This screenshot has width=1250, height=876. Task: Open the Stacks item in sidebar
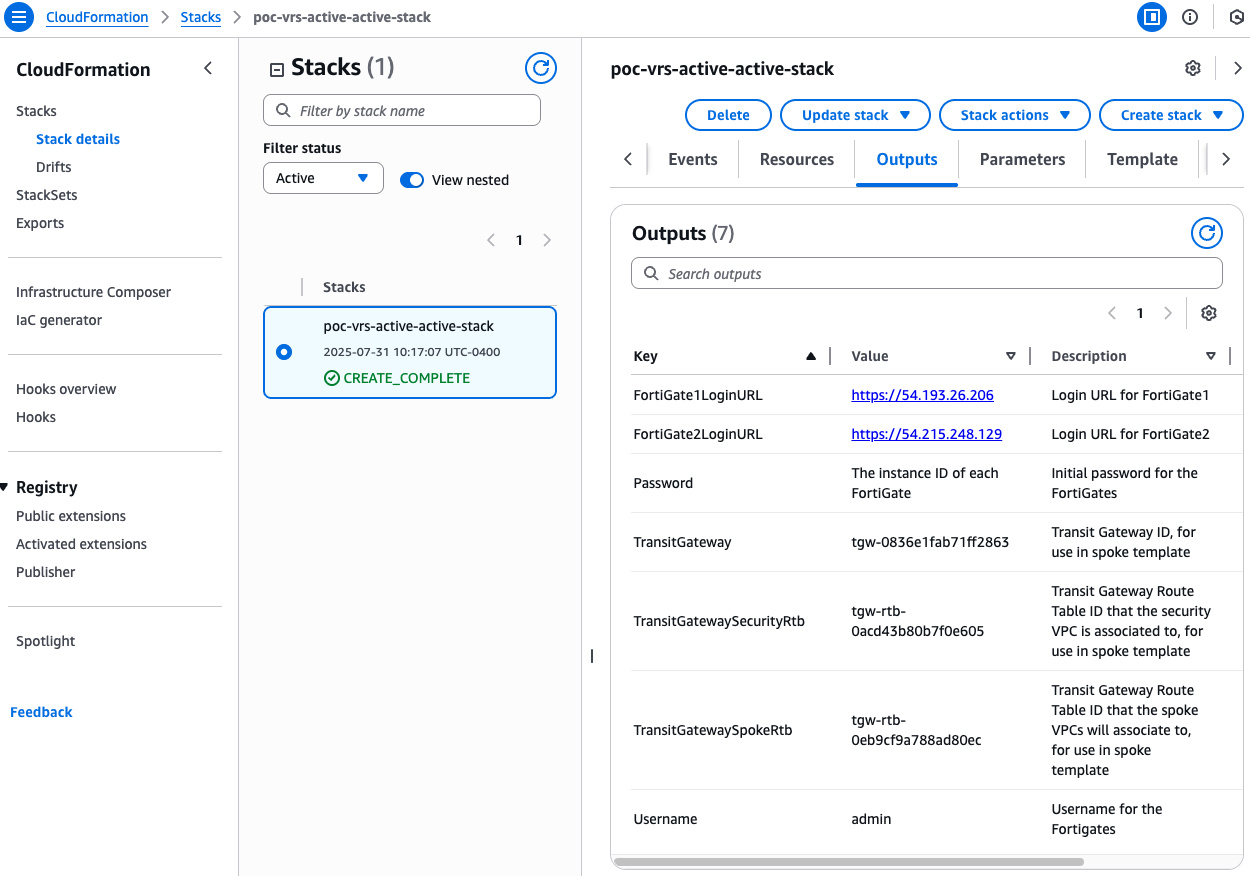[36, 111]
